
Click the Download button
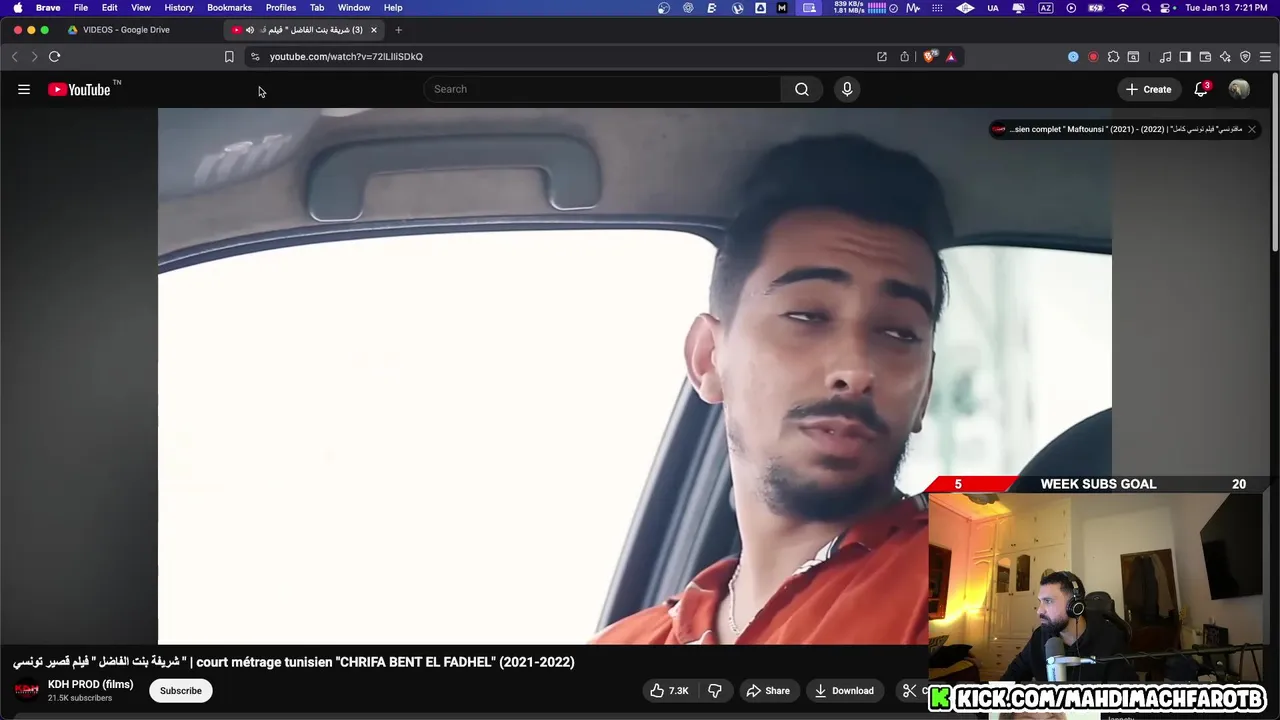point(844,691)
